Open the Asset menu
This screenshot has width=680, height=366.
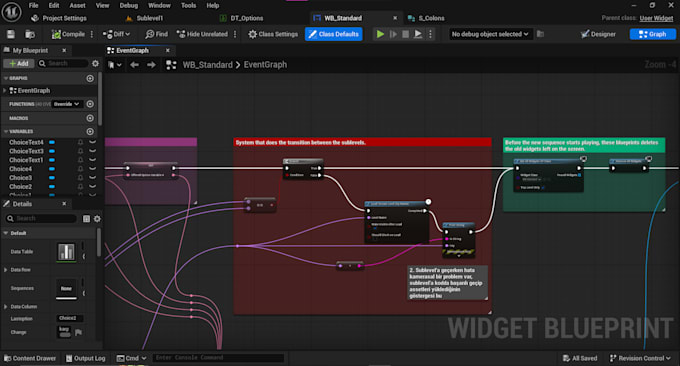(x=78, y=6)
